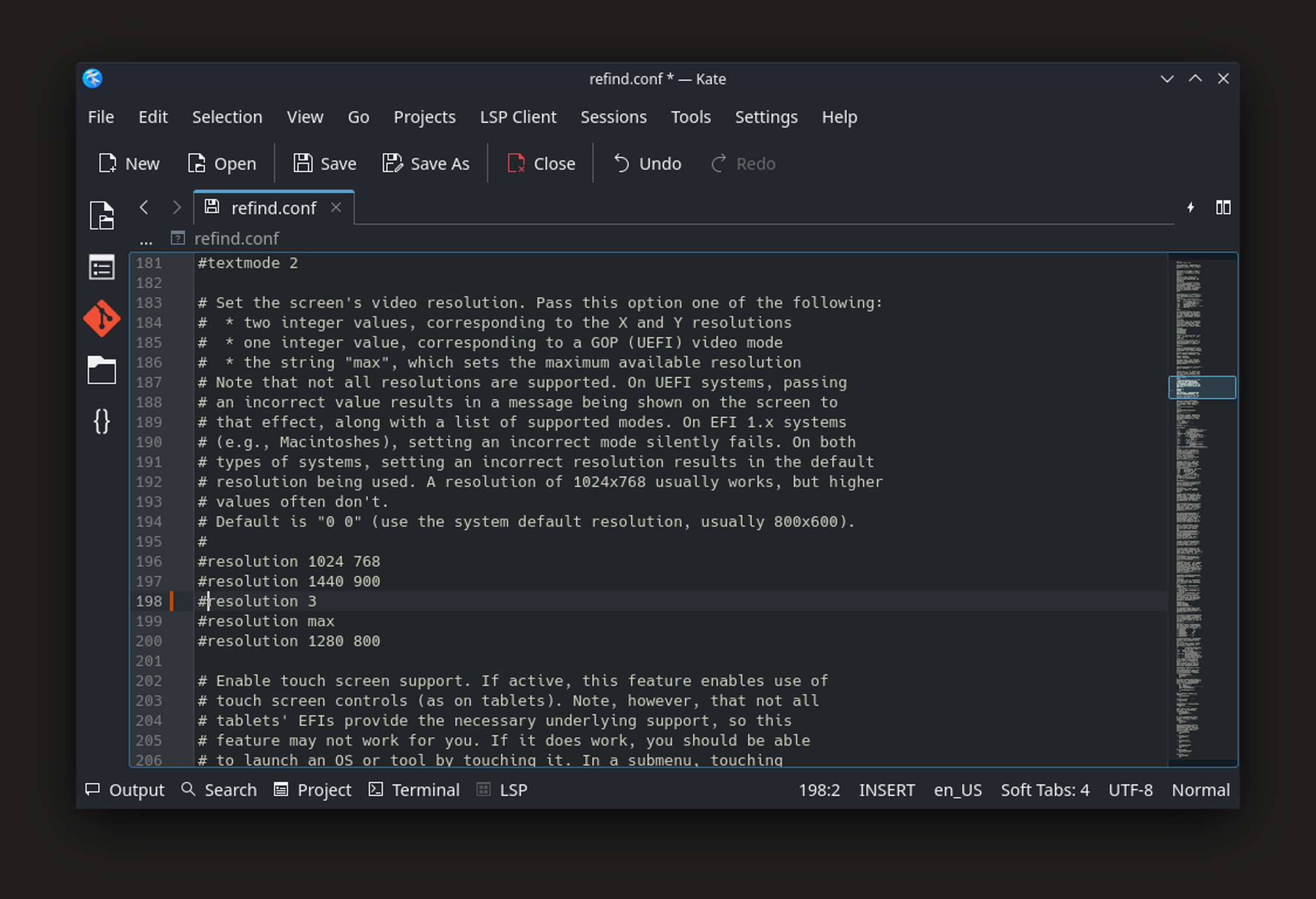This screenshot has height=899, width=1316.
Task: Open the LSP symbol outline braces icon
Action: [101, 421]
